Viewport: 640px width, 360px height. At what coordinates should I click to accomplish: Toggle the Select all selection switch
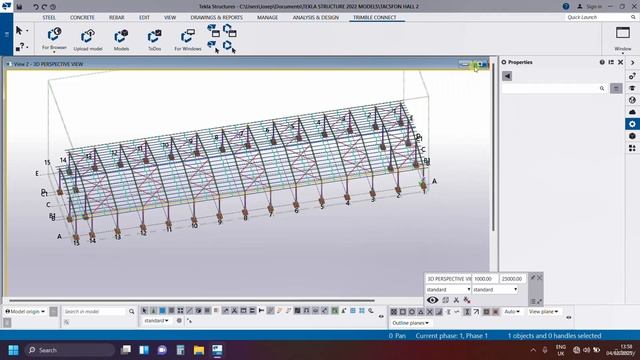pyautogui.click(x=144, y=311)
